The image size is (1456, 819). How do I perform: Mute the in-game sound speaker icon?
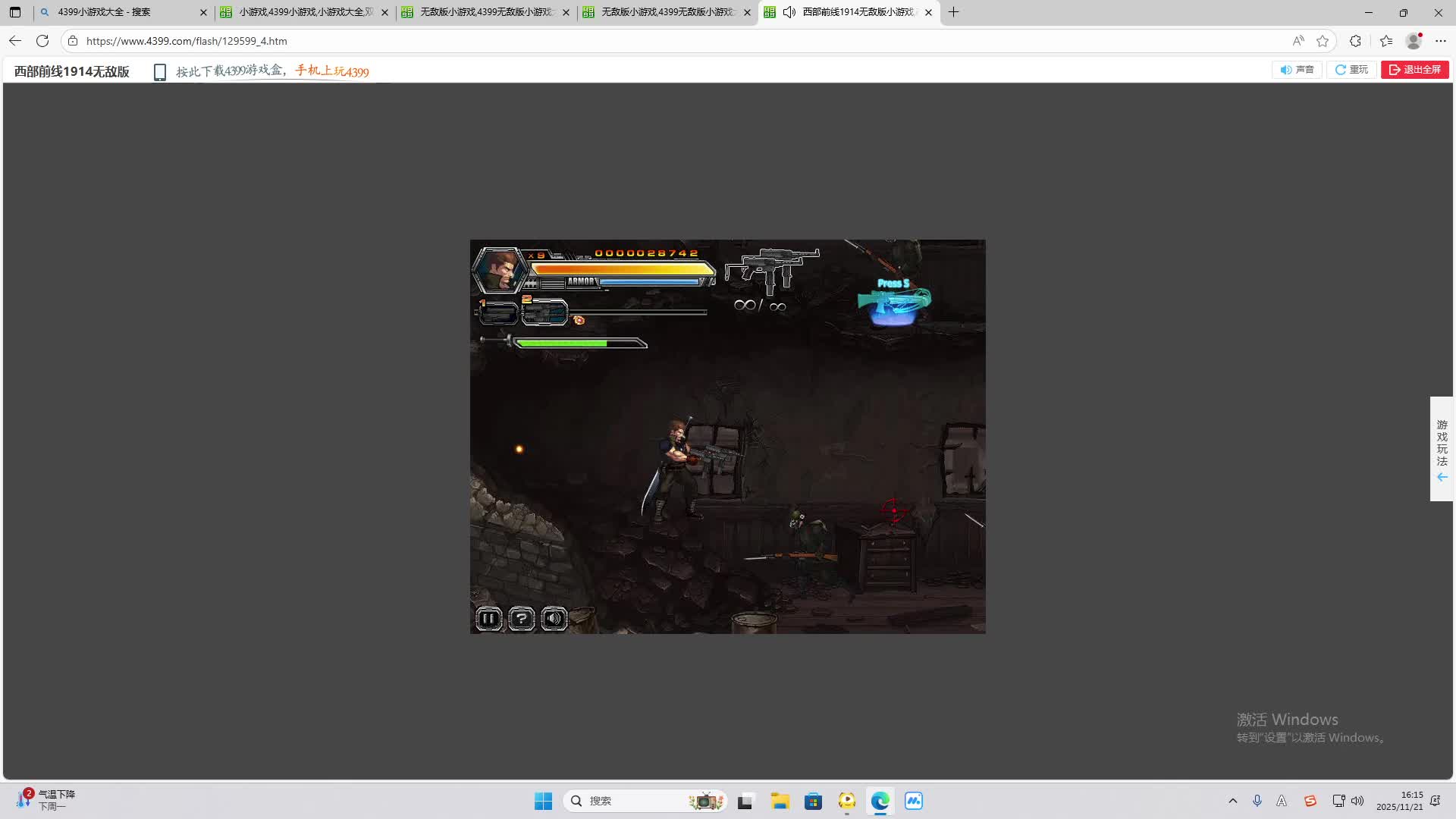tap(554, 619)
